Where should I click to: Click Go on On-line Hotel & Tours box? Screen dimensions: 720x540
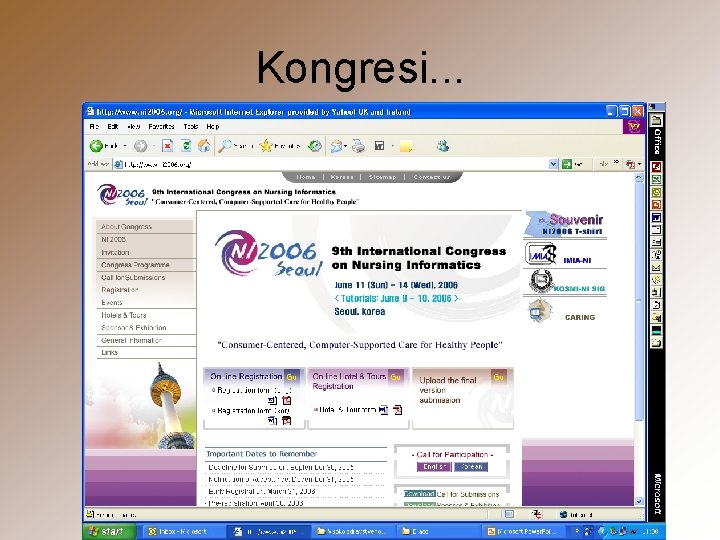[x=395, y=377]
